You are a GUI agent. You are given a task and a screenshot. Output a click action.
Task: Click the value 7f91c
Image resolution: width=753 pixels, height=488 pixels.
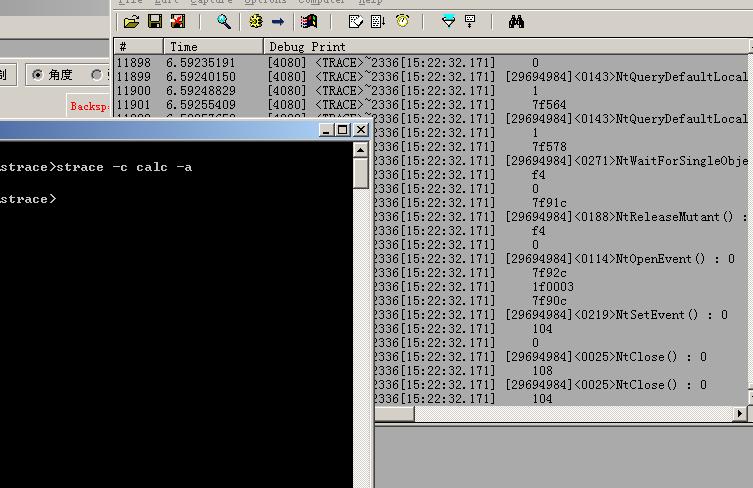[549, 203]
